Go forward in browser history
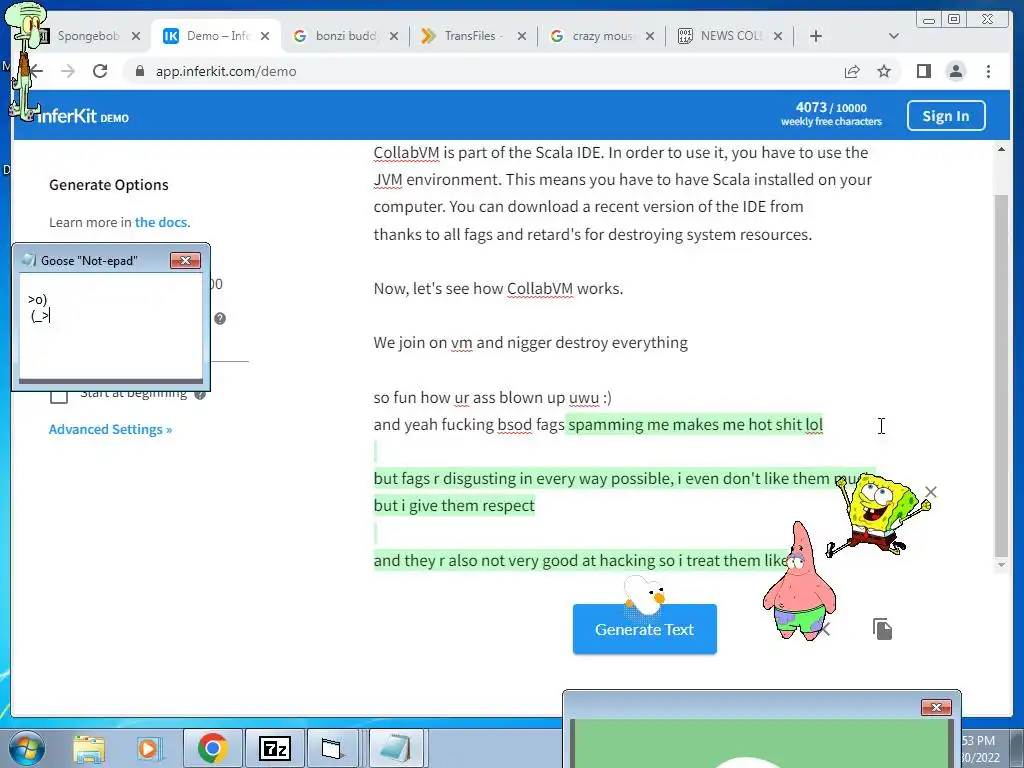The width and height of the screenshot is (1024, 768). pos(68,71)
